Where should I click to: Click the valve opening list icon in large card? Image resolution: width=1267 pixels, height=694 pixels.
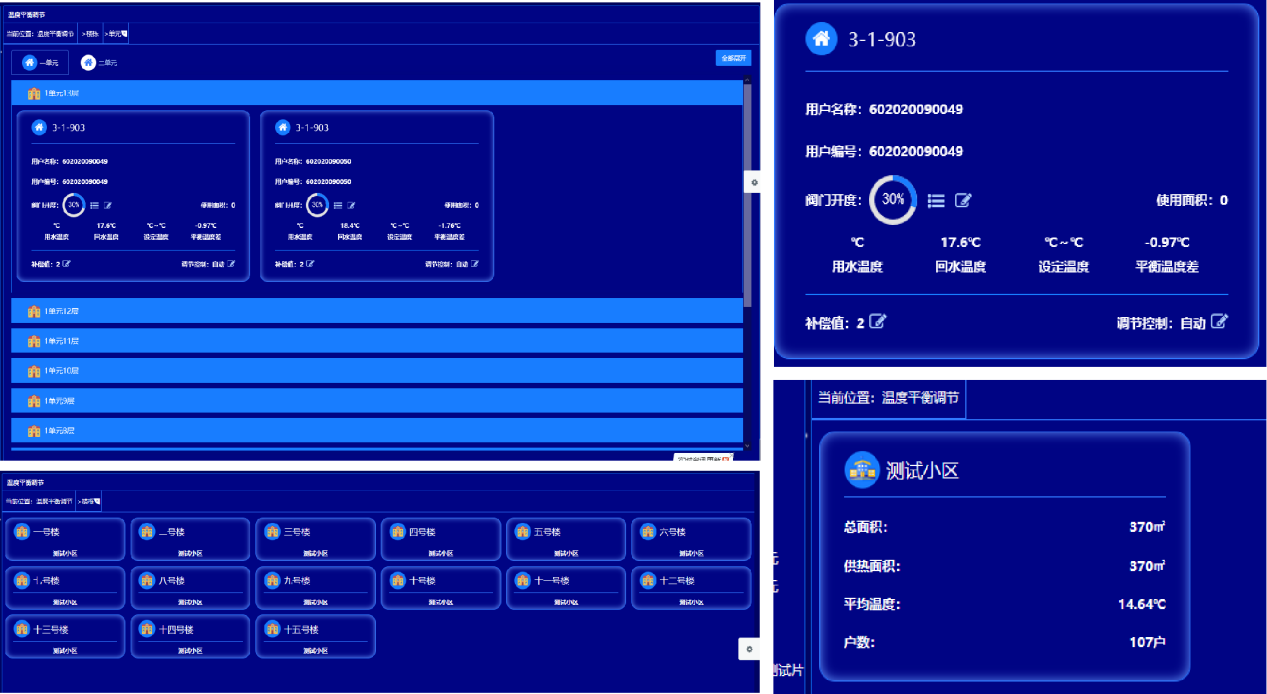point(936,200)
